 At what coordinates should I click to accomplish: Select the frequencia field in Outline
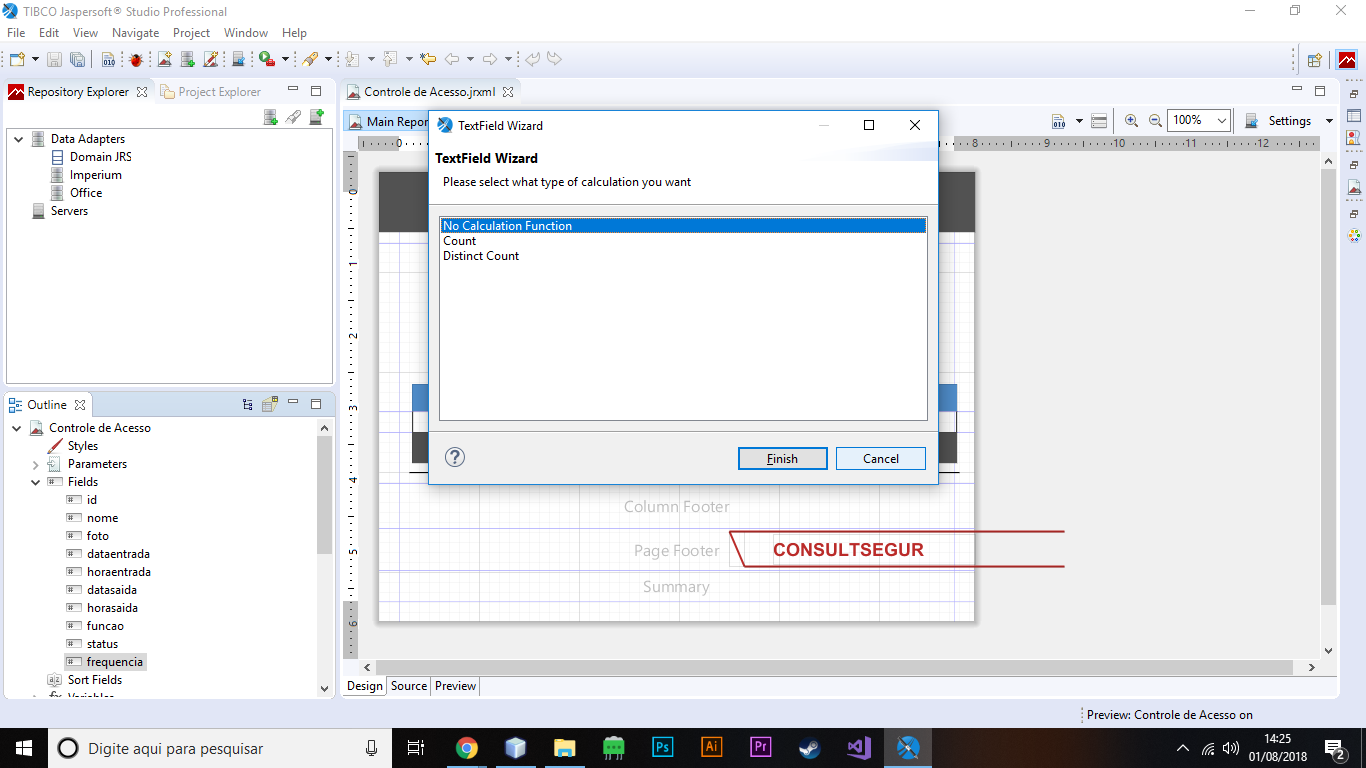[115, 662]
